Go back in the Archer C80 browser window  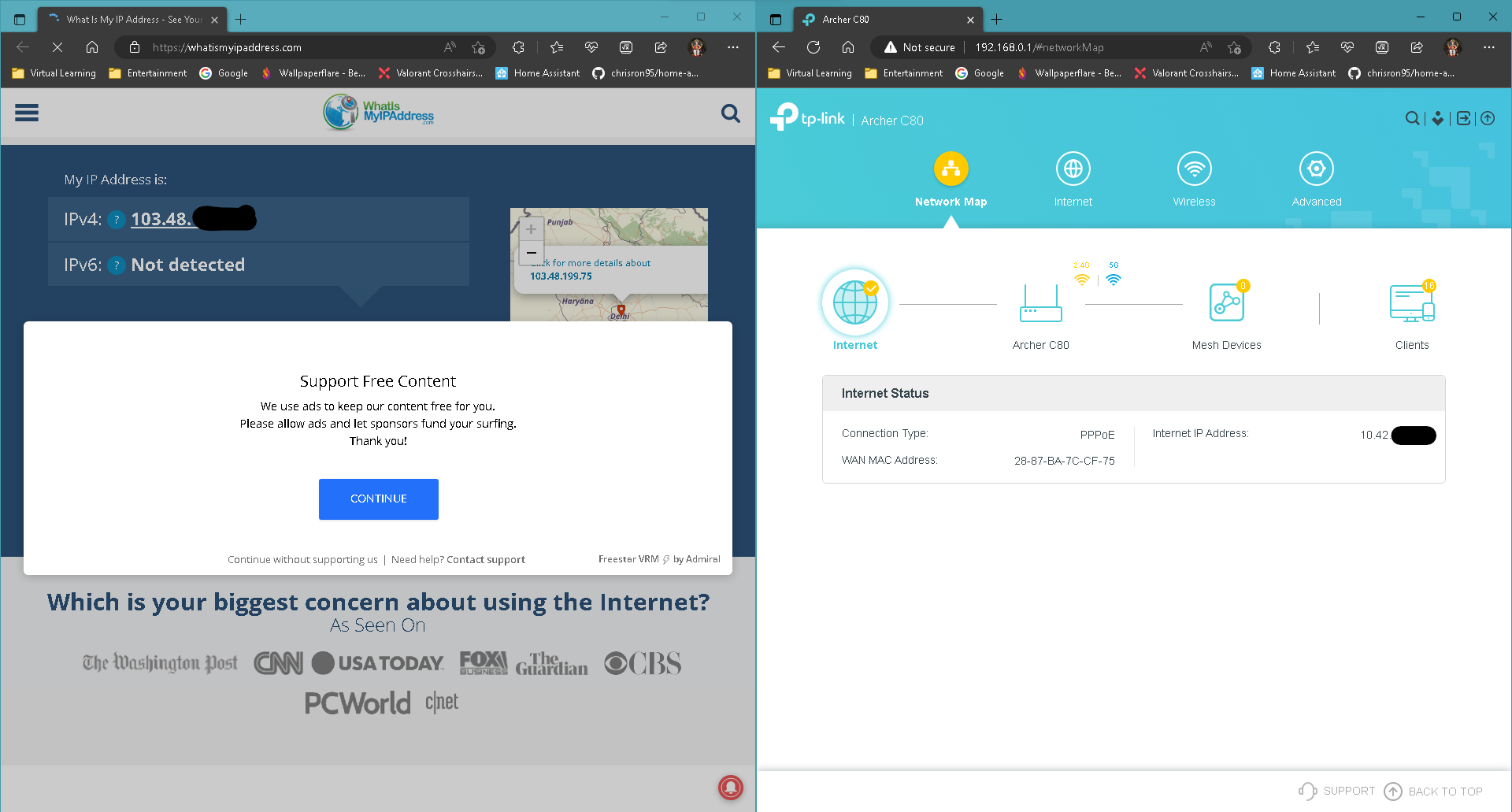[x=779, y=47]
